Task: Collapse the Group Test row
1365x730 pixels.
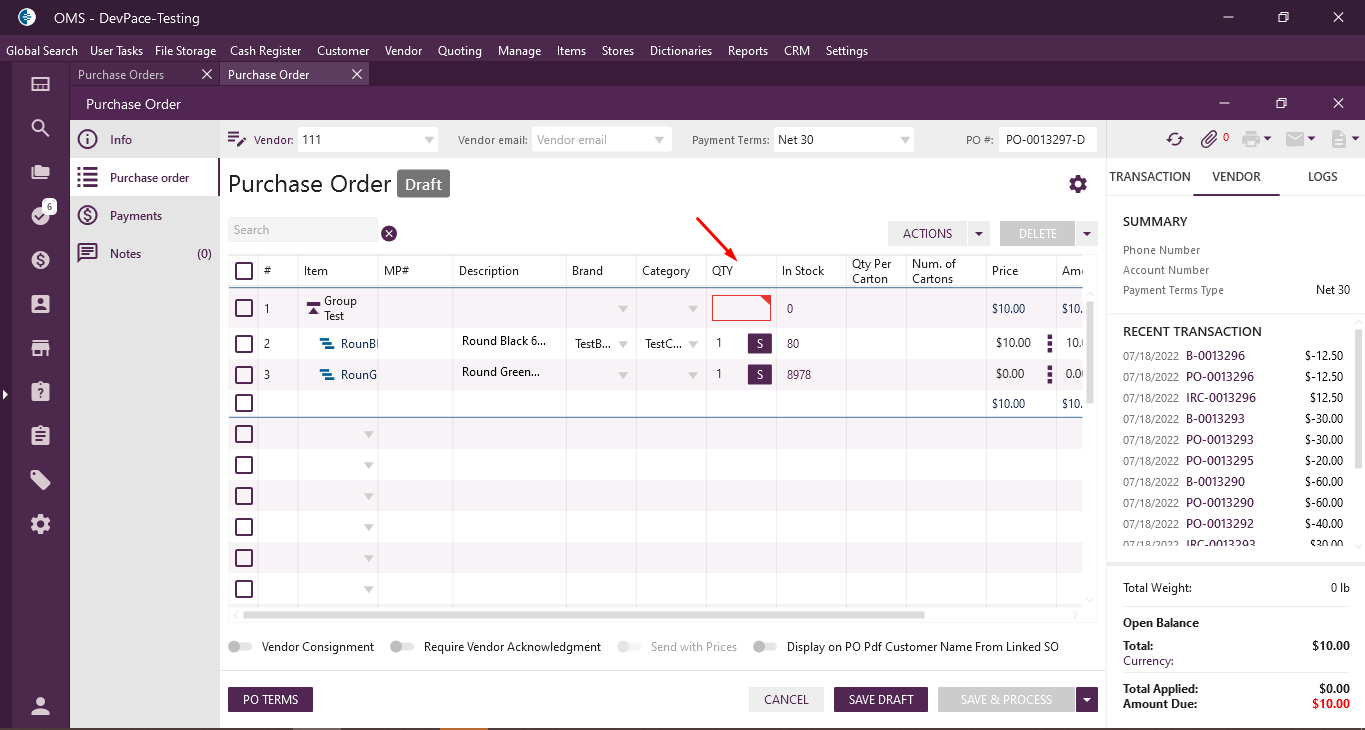Action: tap(313, 308)
